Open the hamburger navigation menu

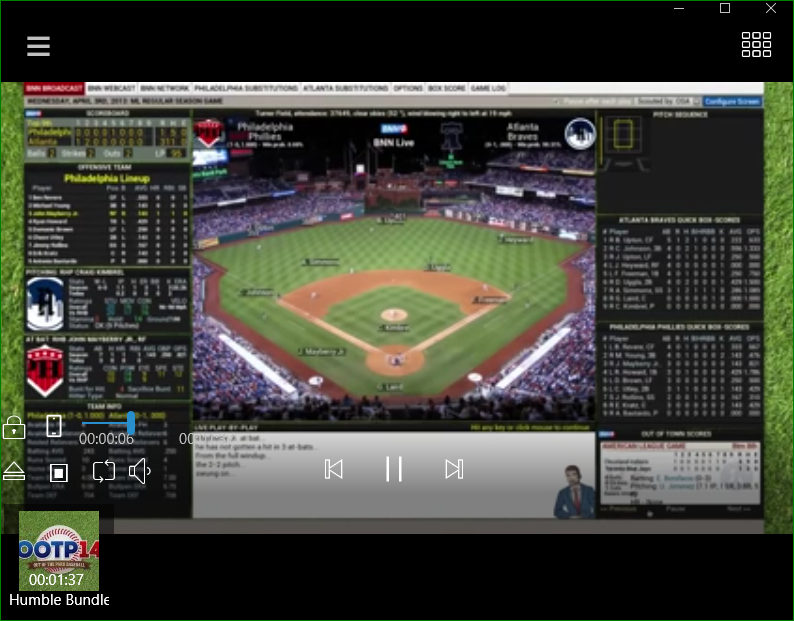pos(38,46)
